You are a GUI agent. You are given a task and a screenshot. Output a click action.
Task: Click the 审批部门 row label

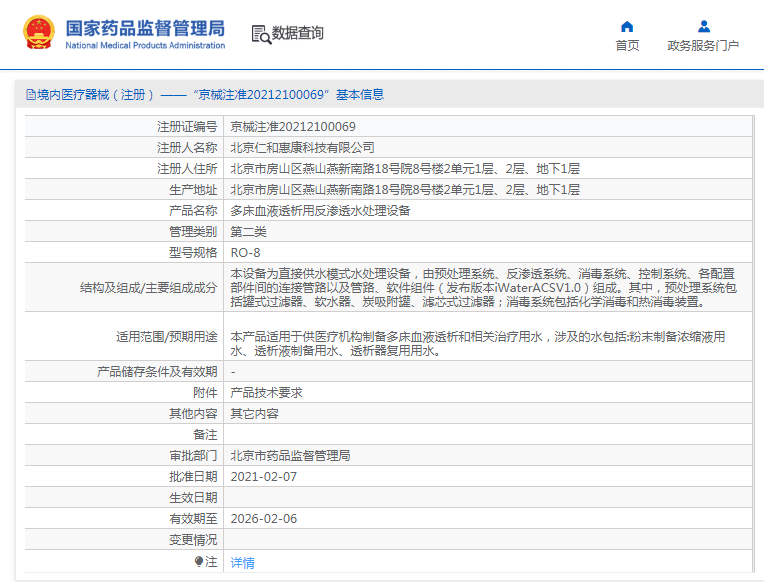(x=193, y=455)
